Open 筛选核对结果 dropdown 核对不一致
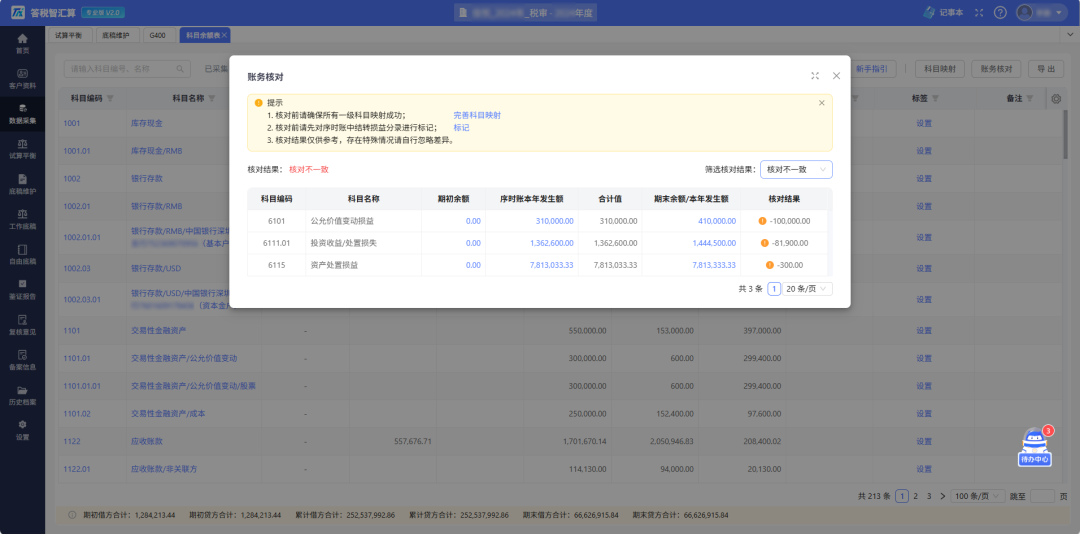This screenshot has width=1080, height=534. click(x=796, y=170)
